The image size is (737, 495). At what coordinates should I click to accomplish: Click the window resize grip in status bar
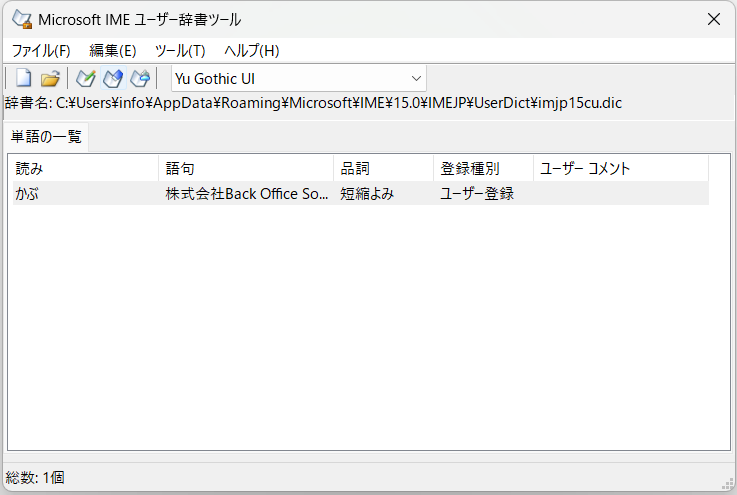point(727,484)
